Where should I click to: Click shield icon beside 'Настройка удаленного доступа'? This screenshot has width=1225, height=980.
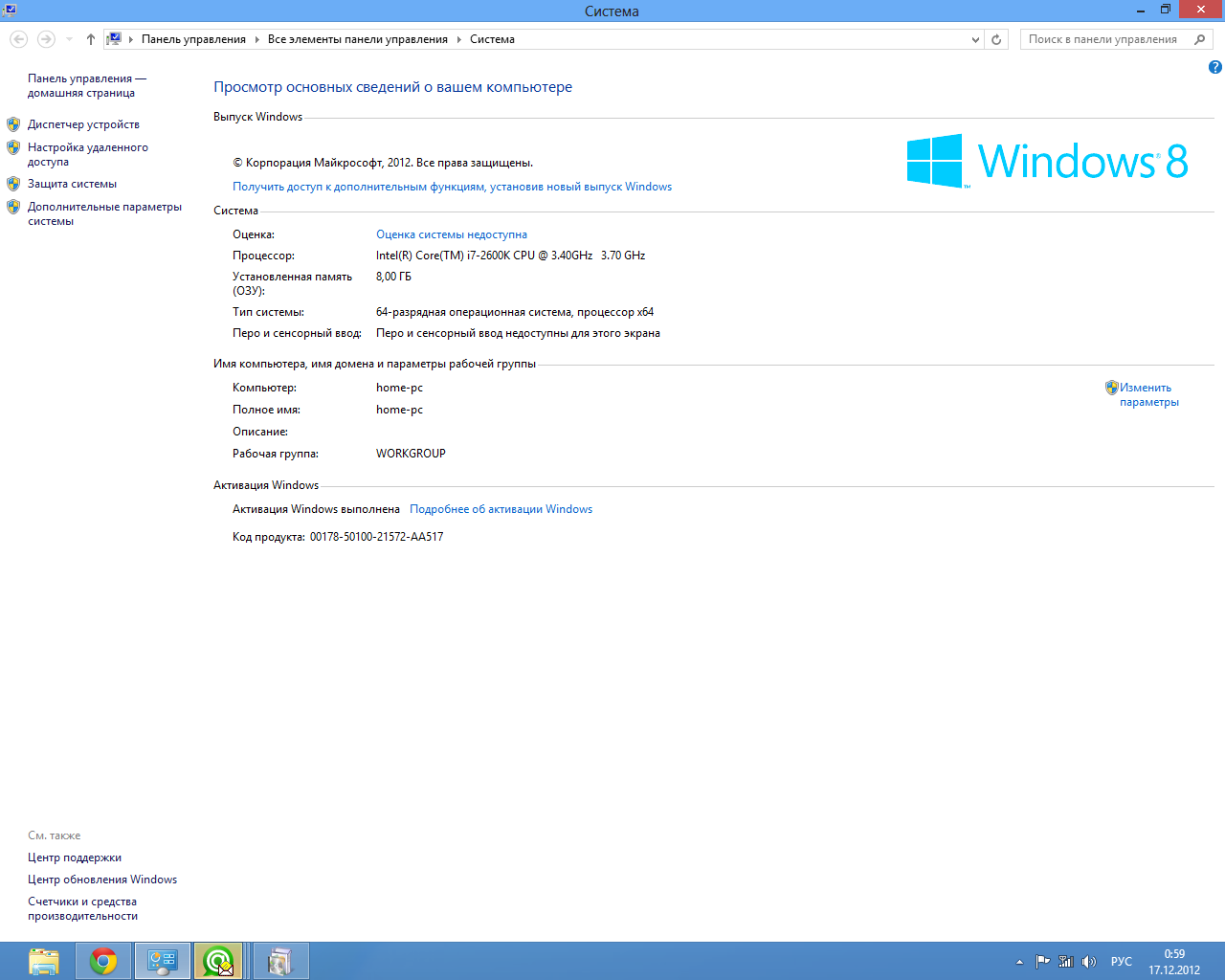click(x=13, y=147)
